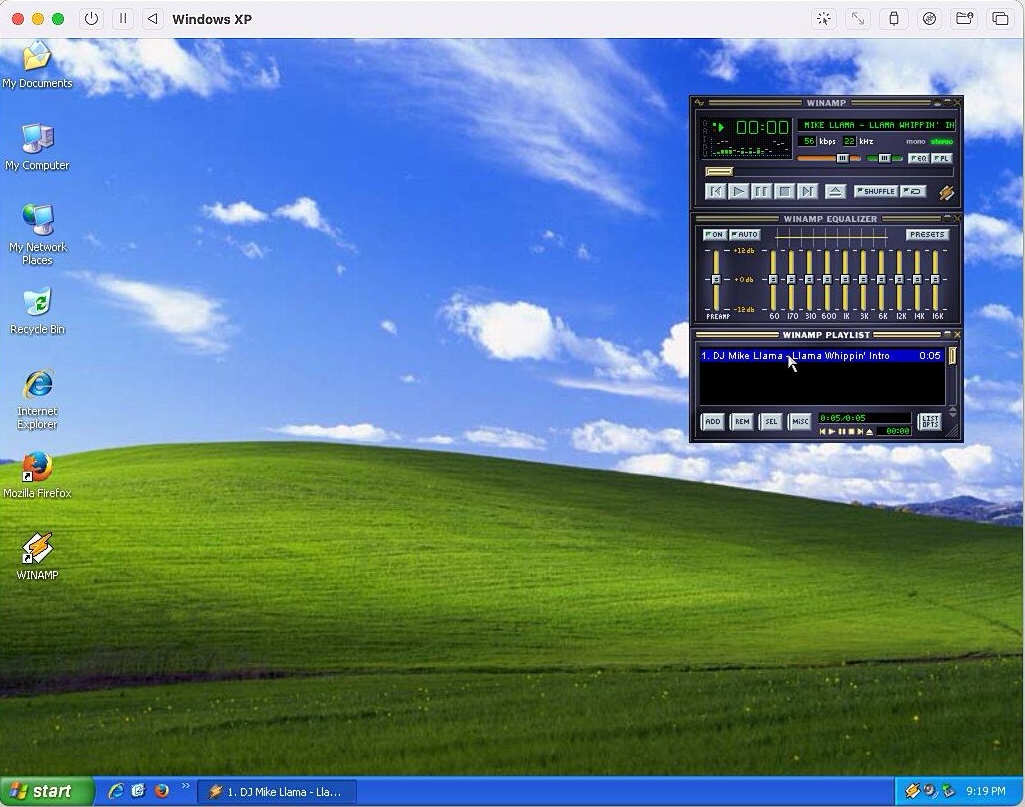Select the Internet Explorer desktop icon

click(37, 400)
